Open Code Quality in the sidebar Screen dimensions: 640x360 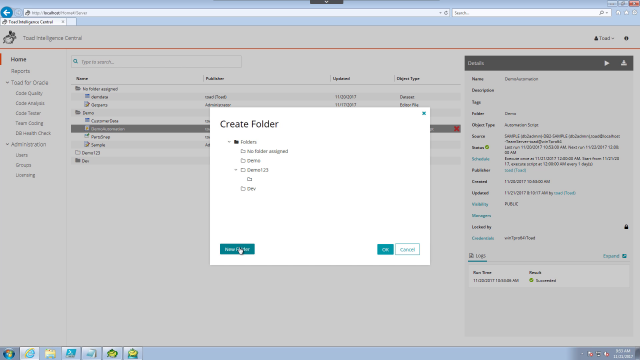(29, 93)
